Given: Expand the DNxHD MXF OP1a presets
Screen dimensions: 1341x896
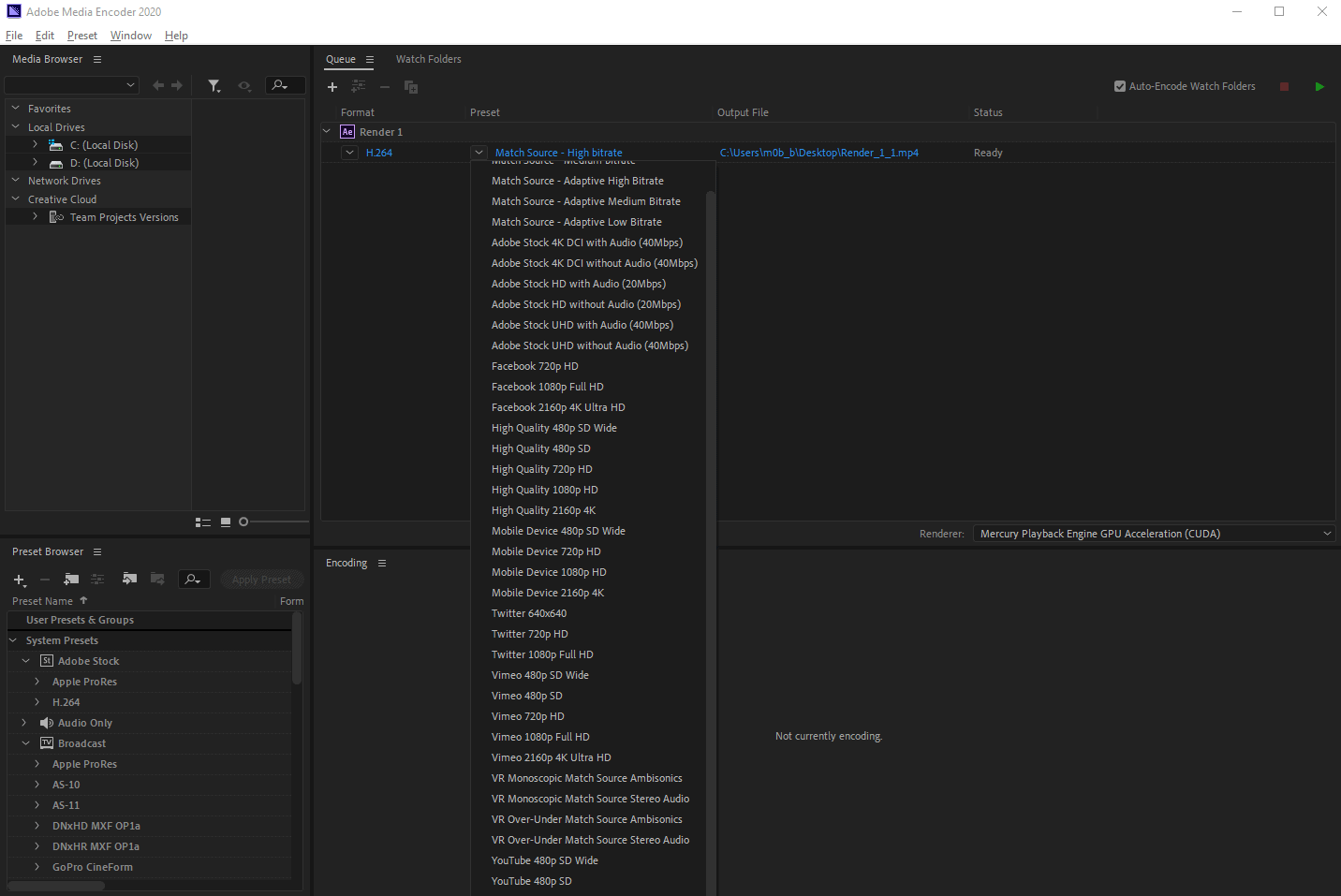Looking at the screenshot, I should pos(37,826).
